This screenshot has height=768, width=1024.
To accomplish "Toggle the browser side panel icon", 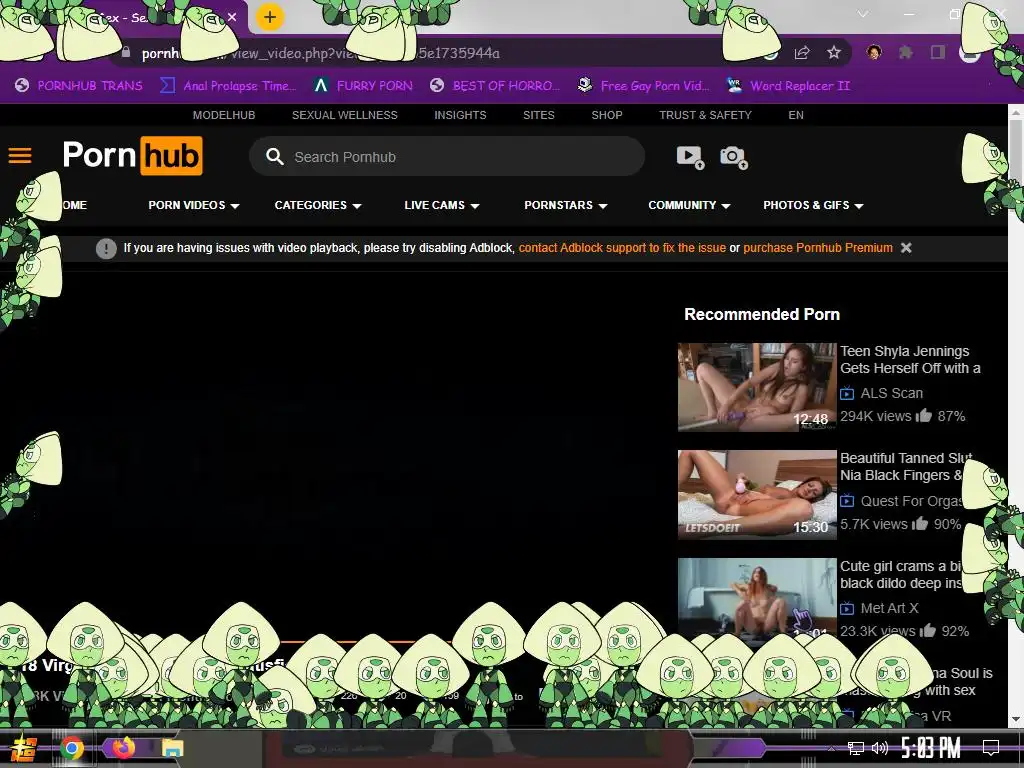I will pos(938,52).
